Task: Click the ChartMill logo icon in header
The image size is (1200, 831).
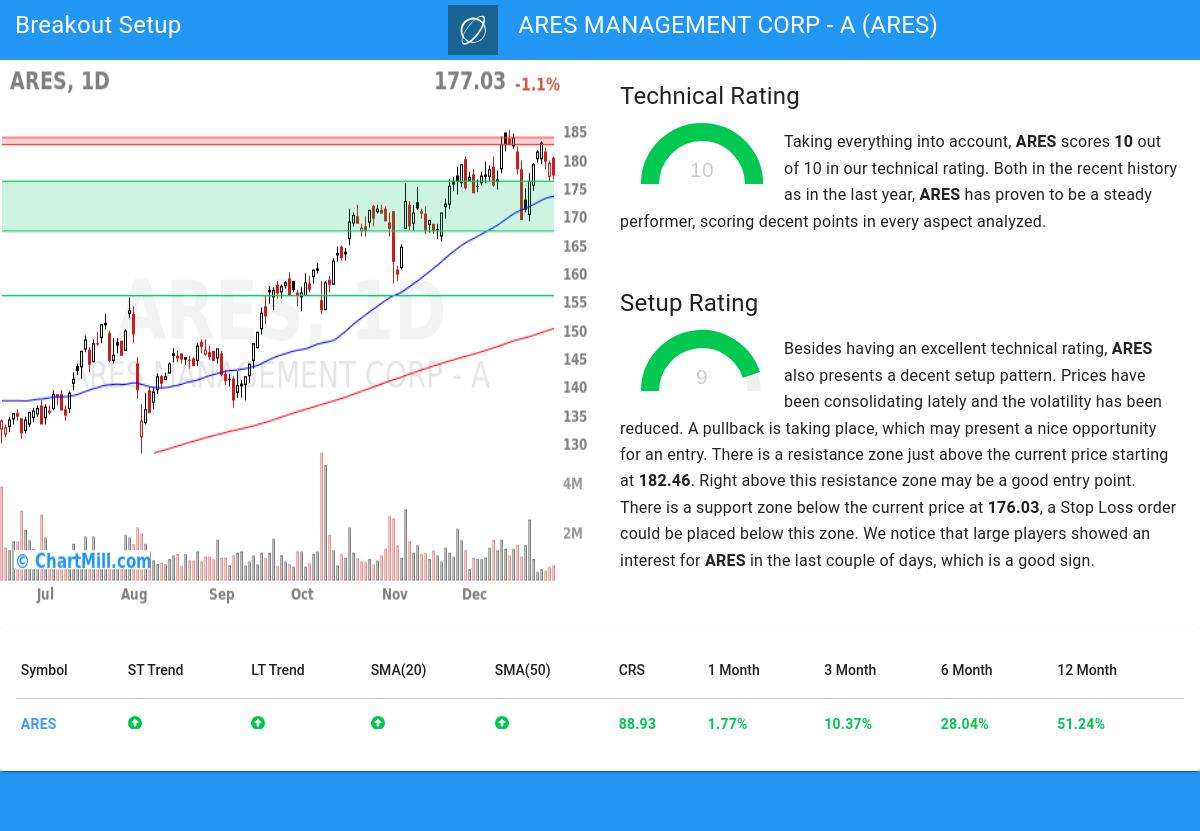Action: (473, 30)
